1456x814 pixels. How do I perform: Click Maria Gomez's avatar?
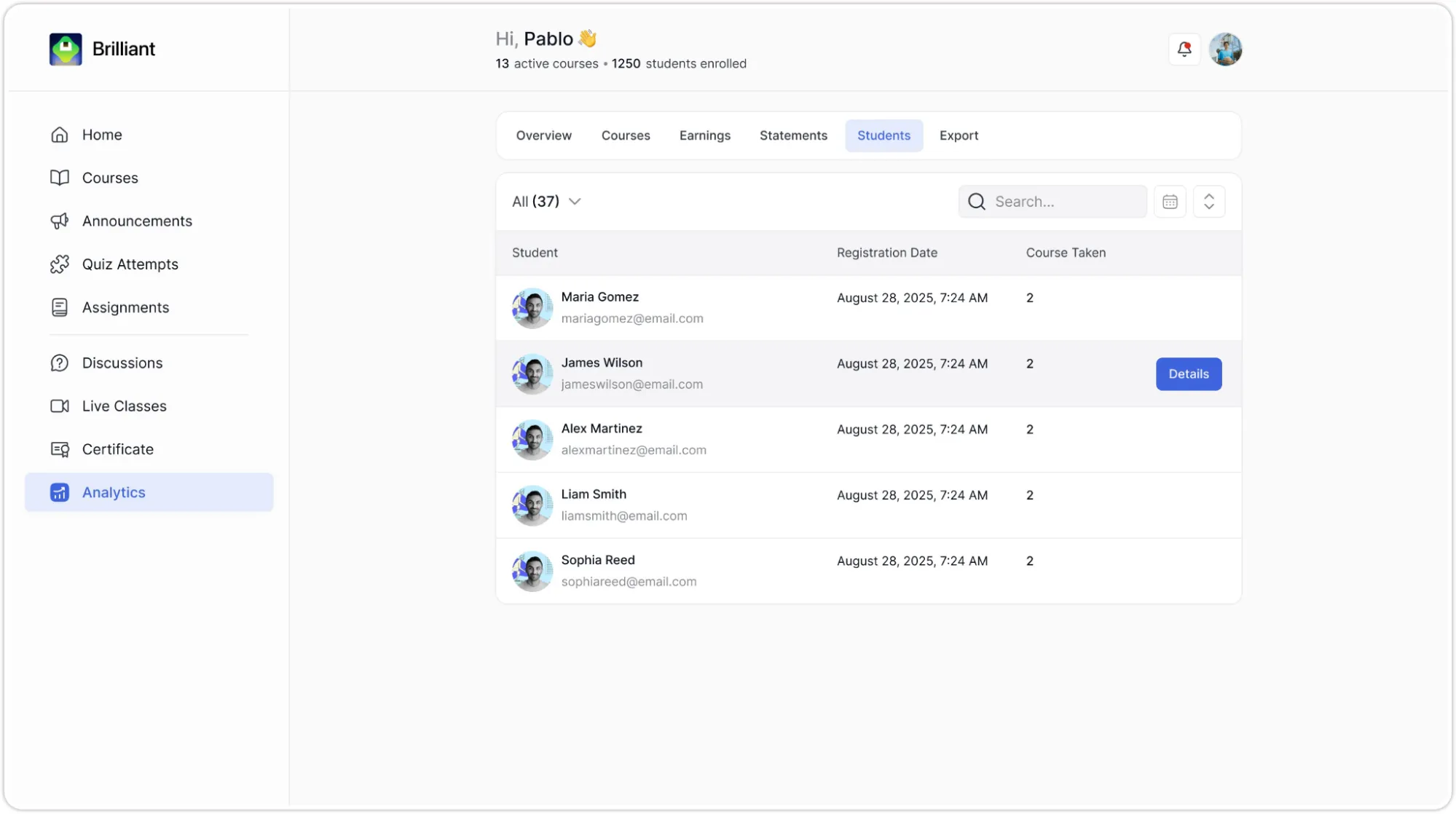click(x=532, y=308)
